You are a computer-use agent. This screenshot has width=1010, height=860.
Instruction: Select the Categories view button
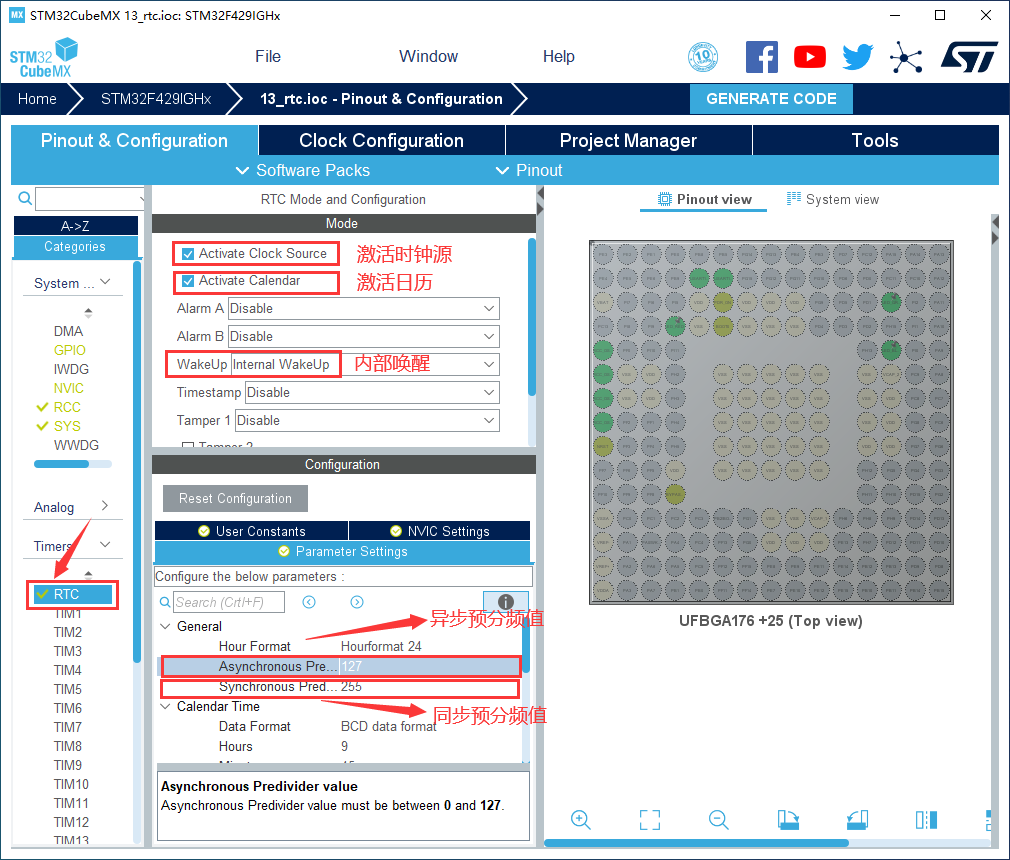tap(75, 247)
